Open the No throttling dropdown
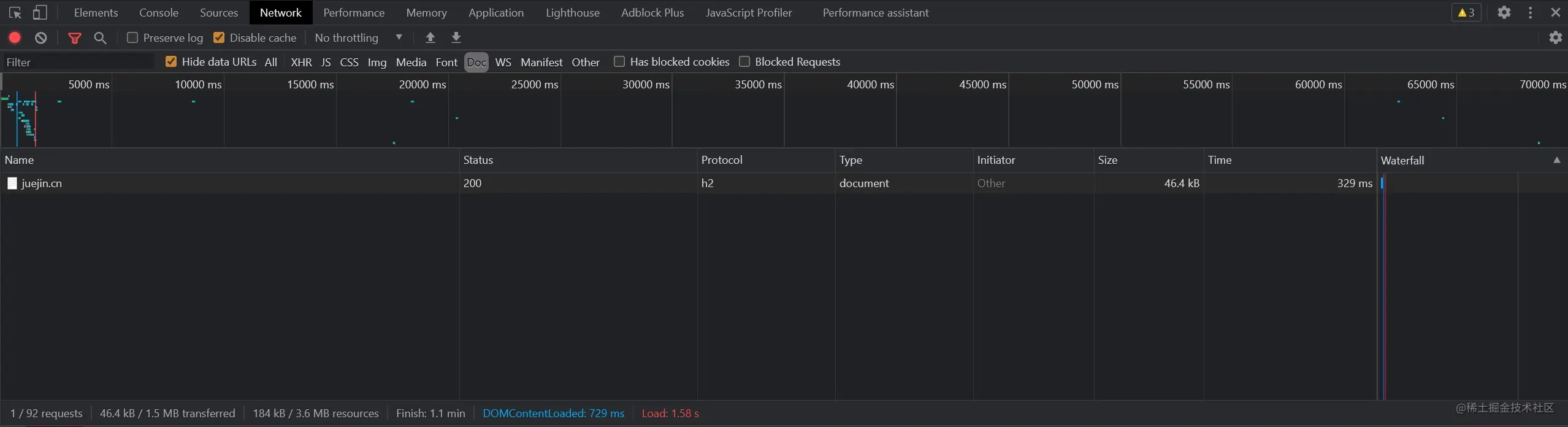Screen dimensions: 1568x427 (x=359, y=37)
